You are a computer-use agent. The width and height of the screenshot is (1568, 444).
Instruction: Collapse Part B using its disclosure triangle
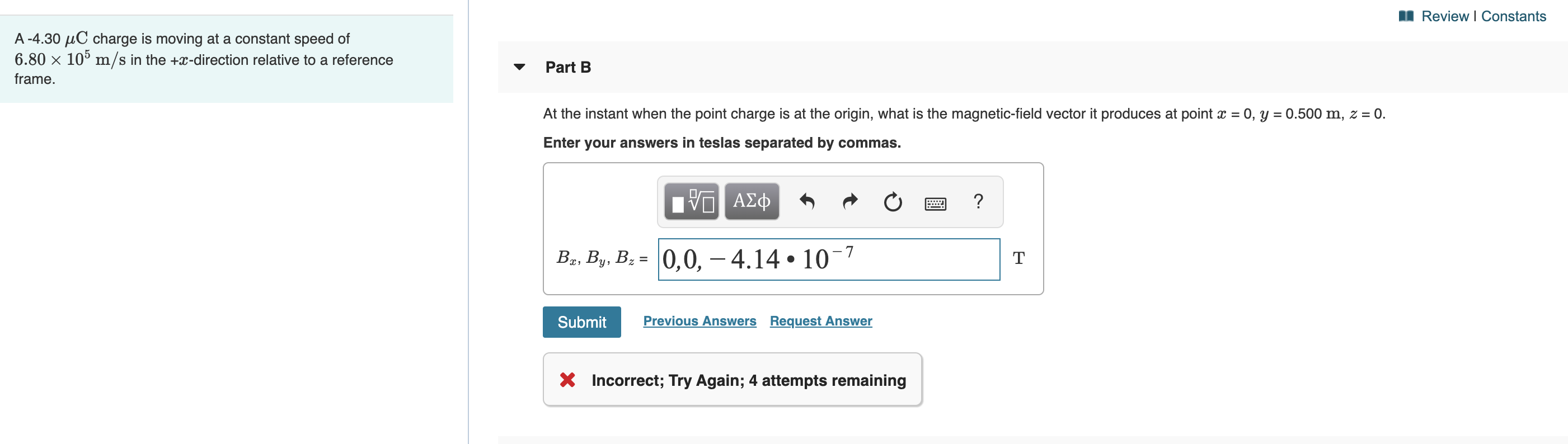pyautogui.click(x=519, y=67)
